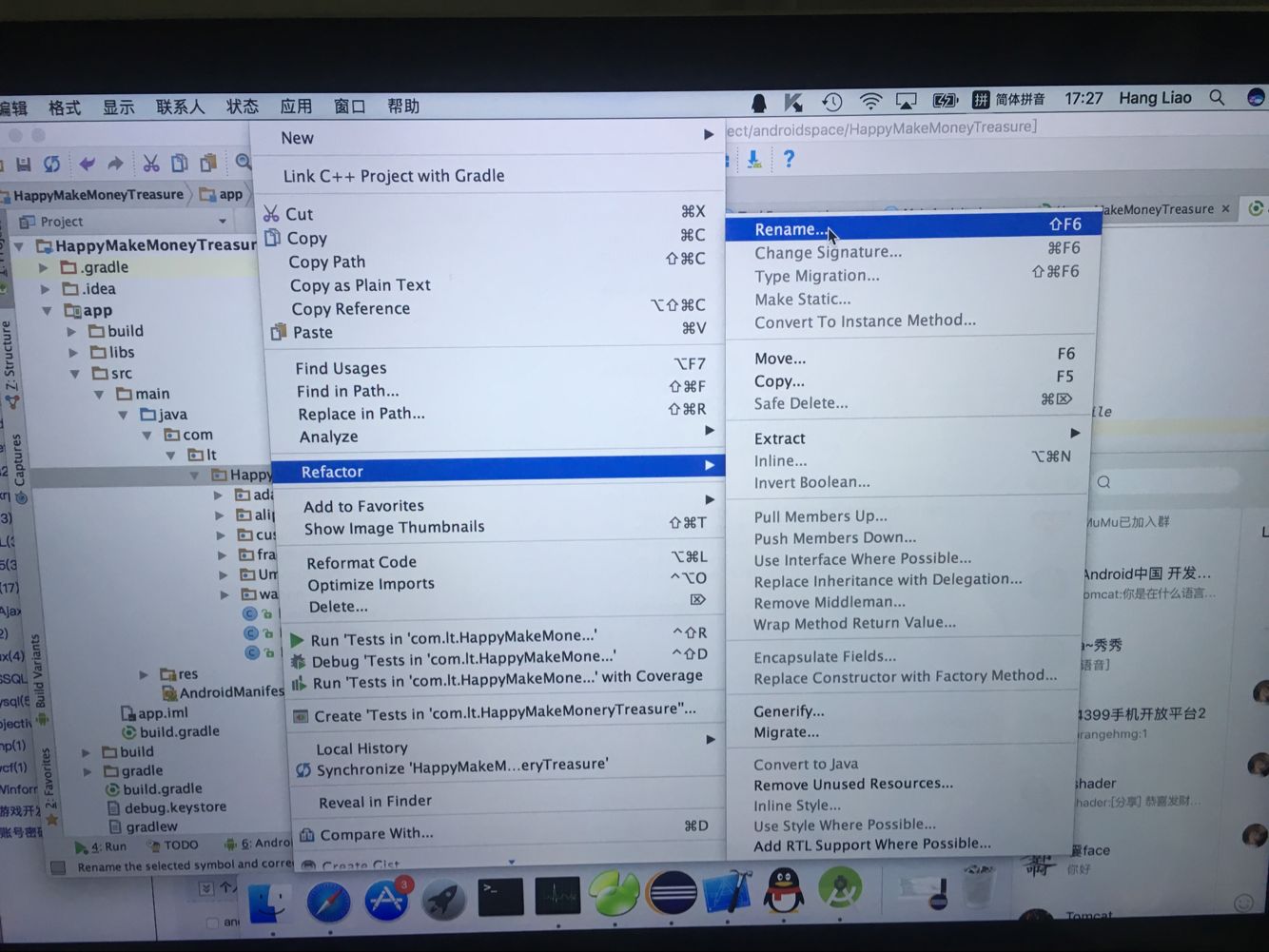This screenshot has height=952, width=1269.
Task: Click the notification bell in menu bar
Action: click(x=759, y=103)
